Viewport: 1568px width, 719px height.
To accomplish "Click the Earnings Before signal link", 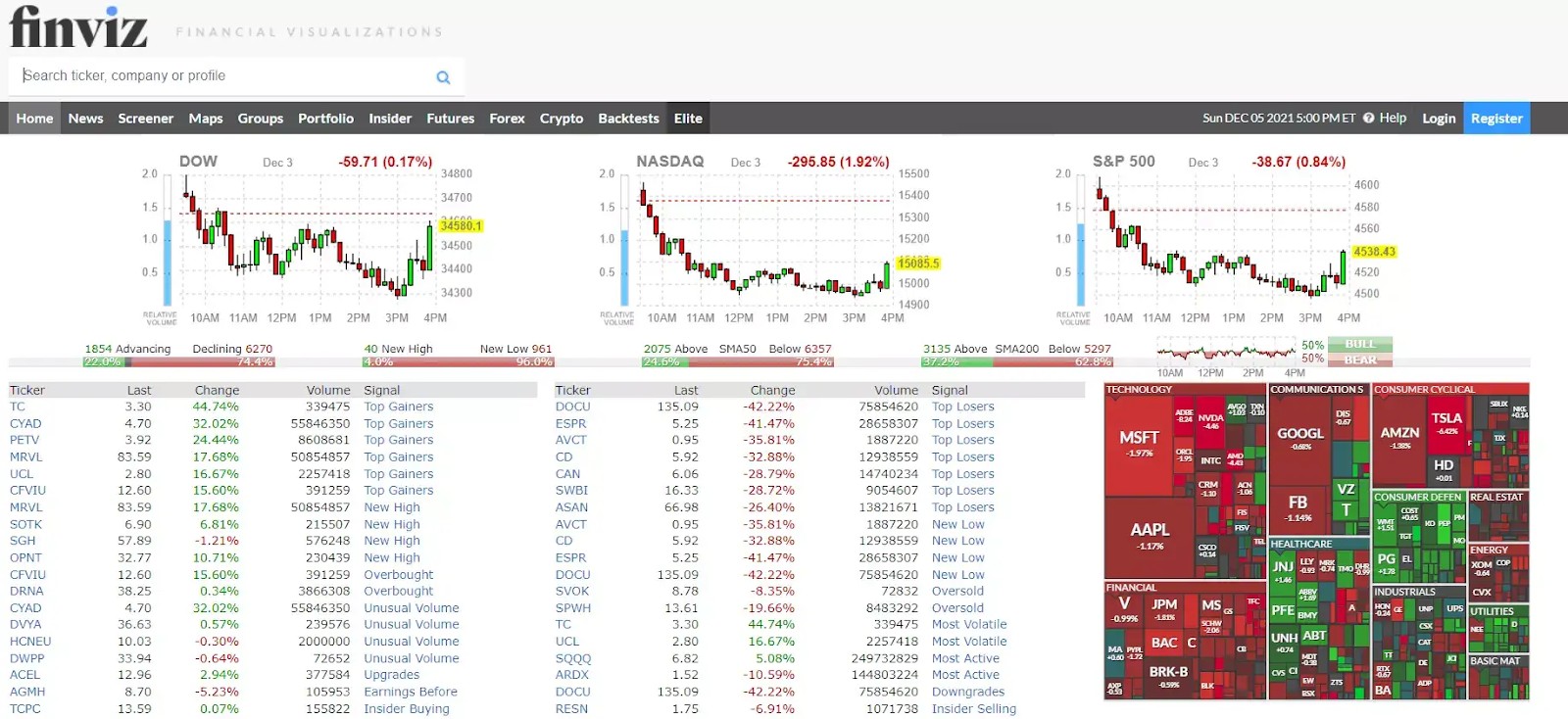I will [411, 692].
